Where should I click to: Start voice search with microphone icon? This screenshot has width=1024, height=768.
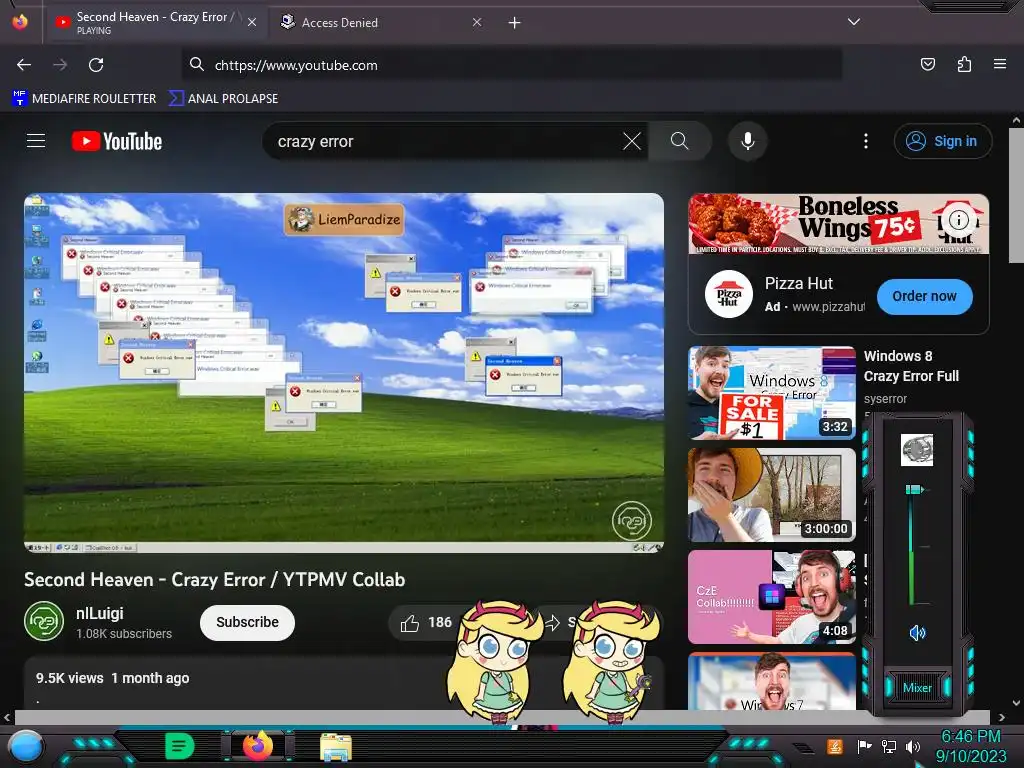[x=748, y=141]
